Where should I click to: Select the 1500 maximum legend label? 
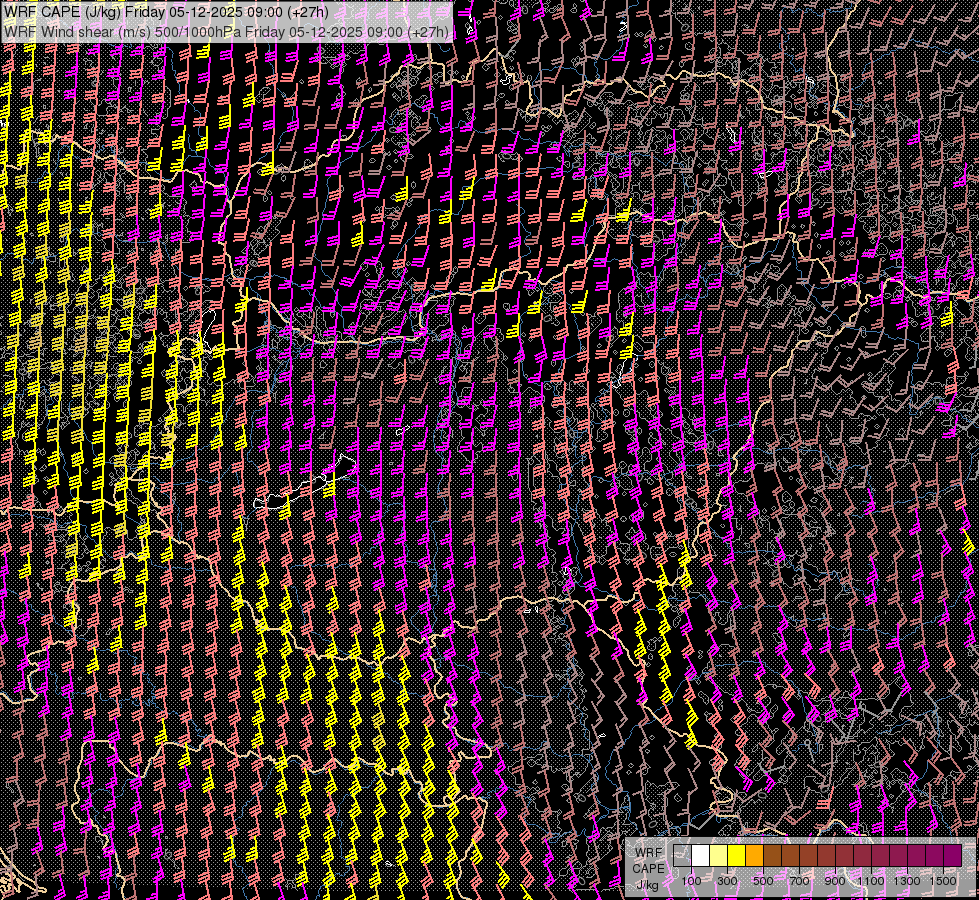click(942, 881)
